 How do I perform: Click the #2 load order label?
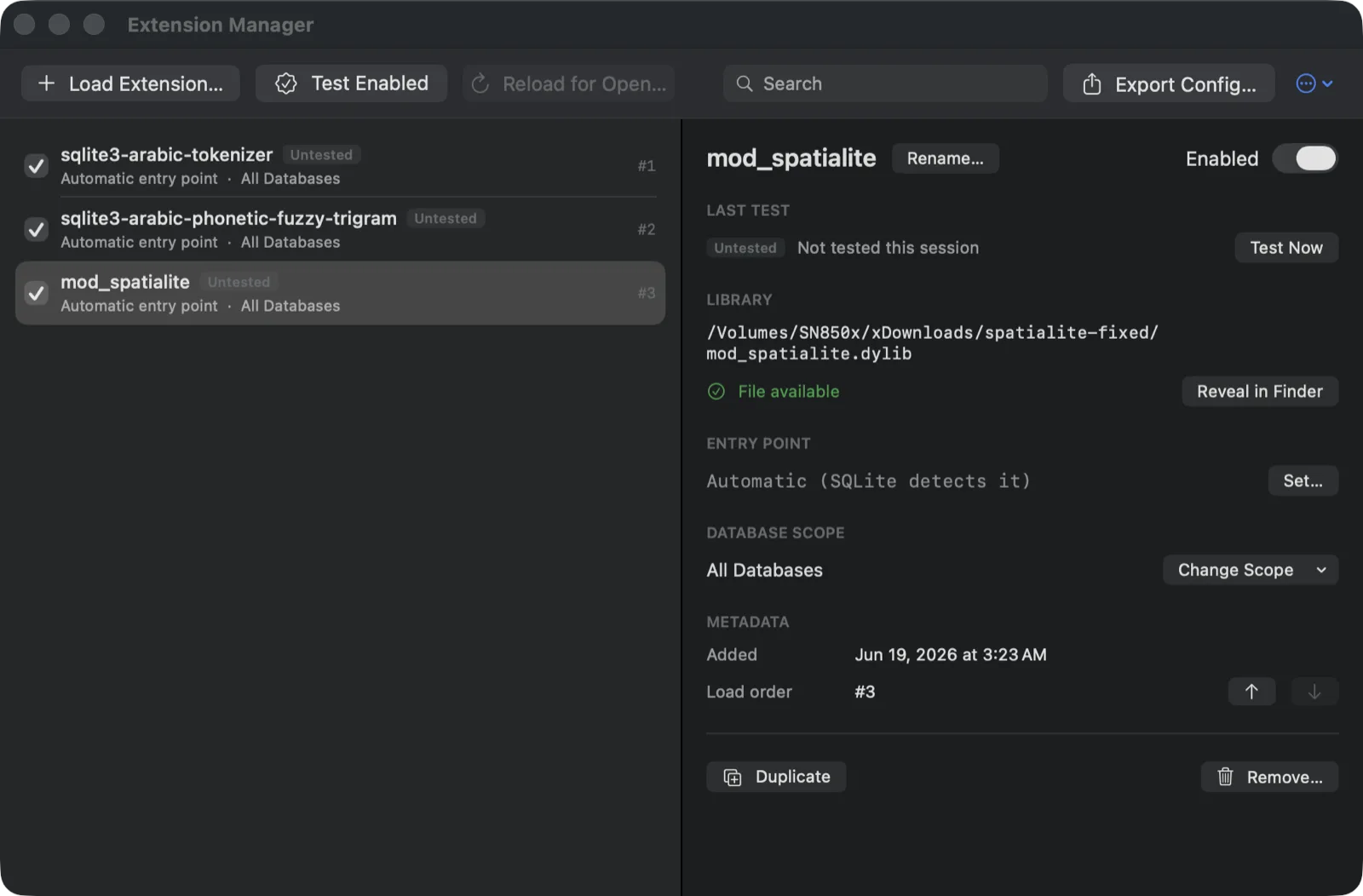647,229
